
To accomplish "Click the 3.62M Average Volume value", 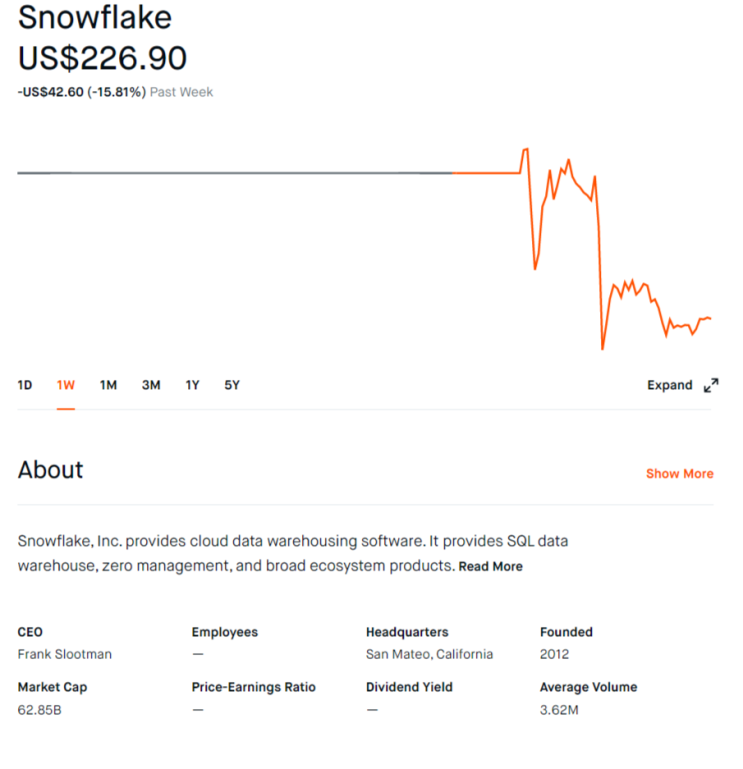I will [558, 709].
